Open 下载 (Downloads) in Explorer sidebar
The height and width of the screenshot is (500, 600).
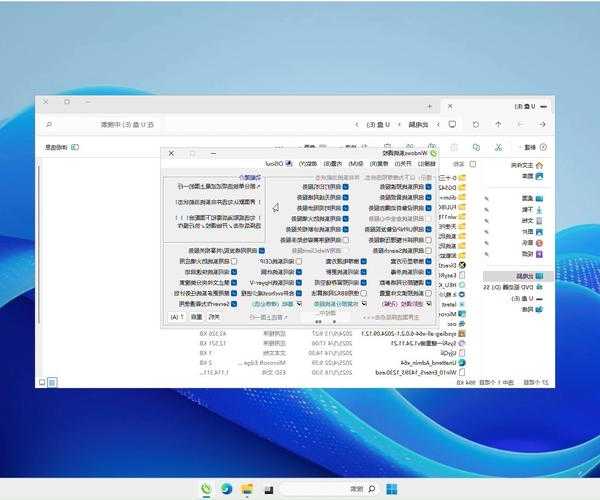click(526, 209)
